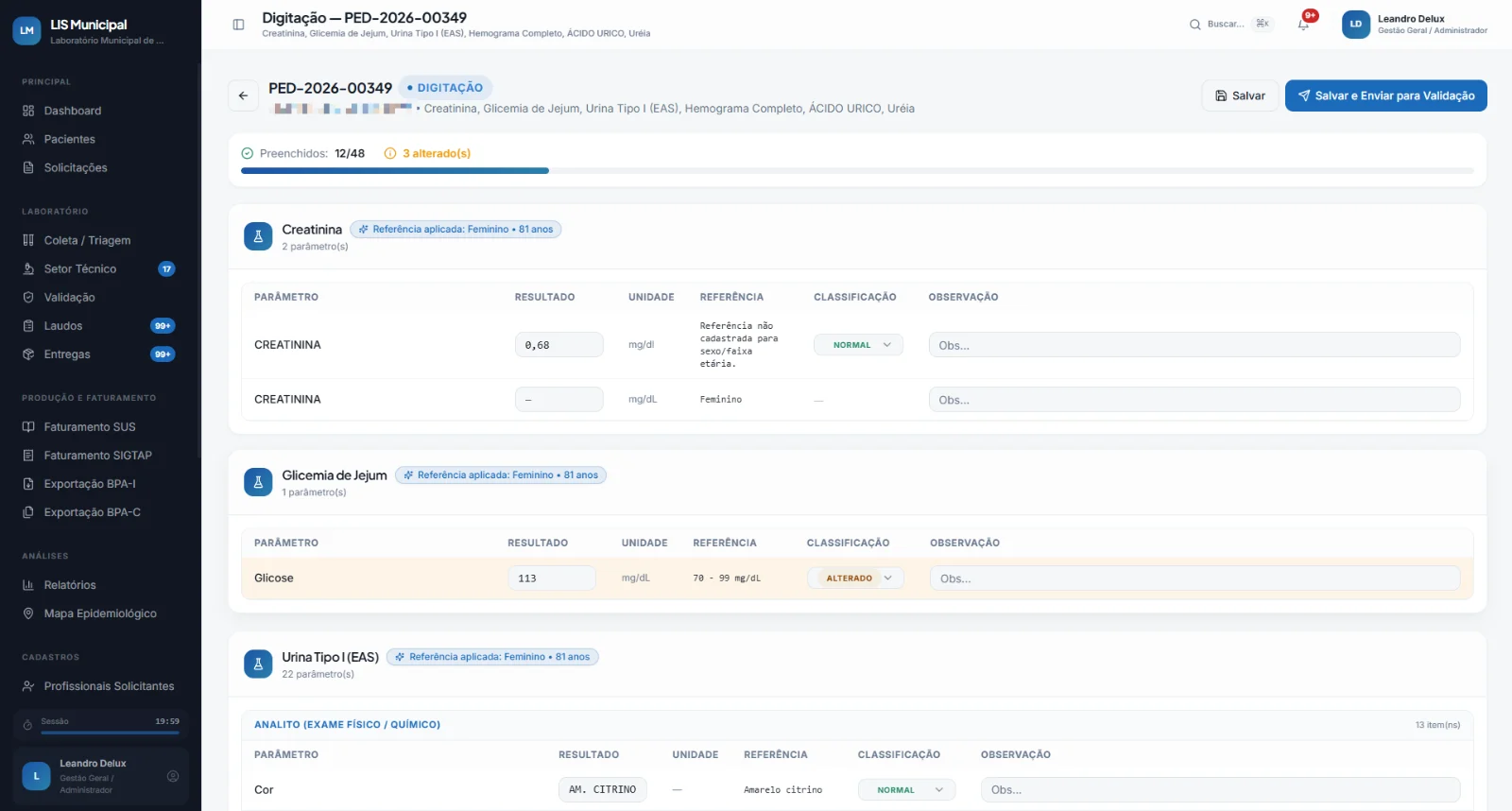Click the Relatórios chart icon
1512x811 pixels.
pyautogui.click(x=28, y=585)
